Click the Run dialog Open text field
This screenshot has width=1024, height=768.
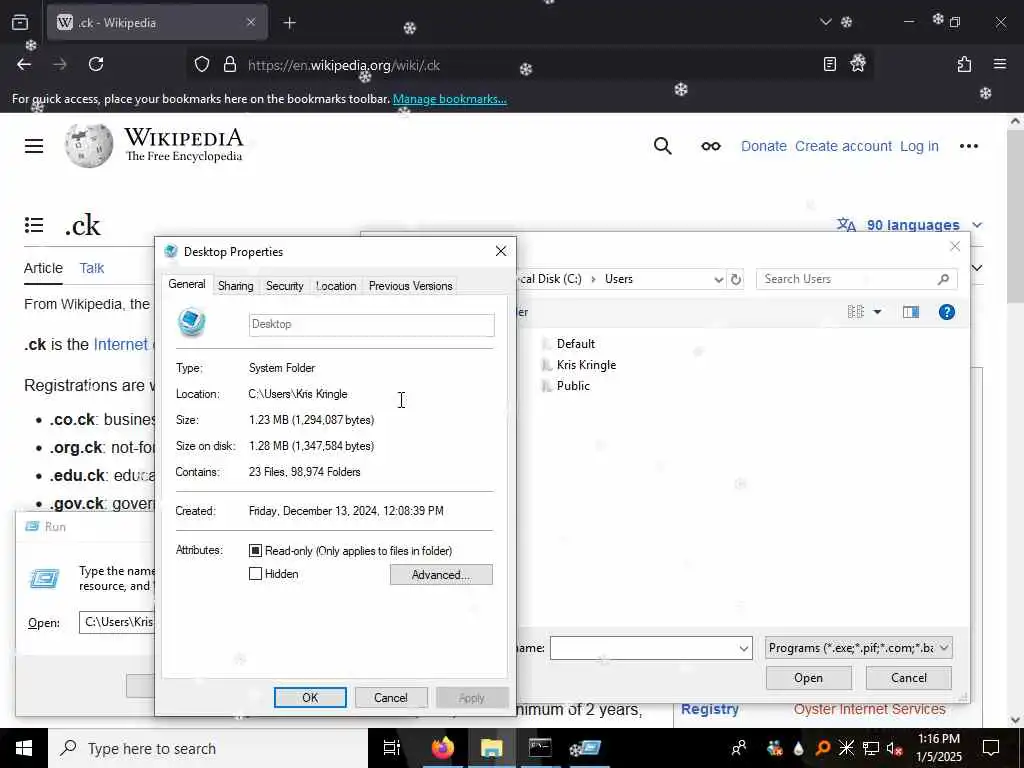(118, 622)
